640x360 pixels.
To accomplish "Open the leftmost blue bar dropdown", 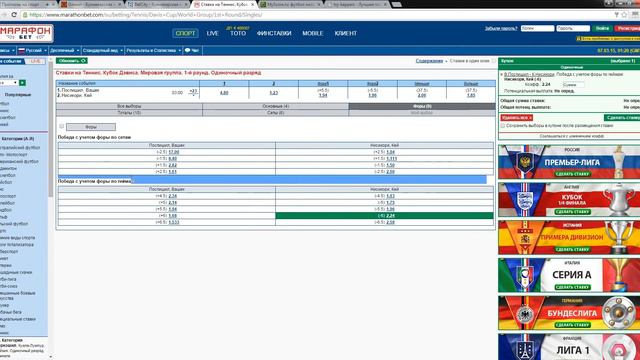I will click(8, 51).
